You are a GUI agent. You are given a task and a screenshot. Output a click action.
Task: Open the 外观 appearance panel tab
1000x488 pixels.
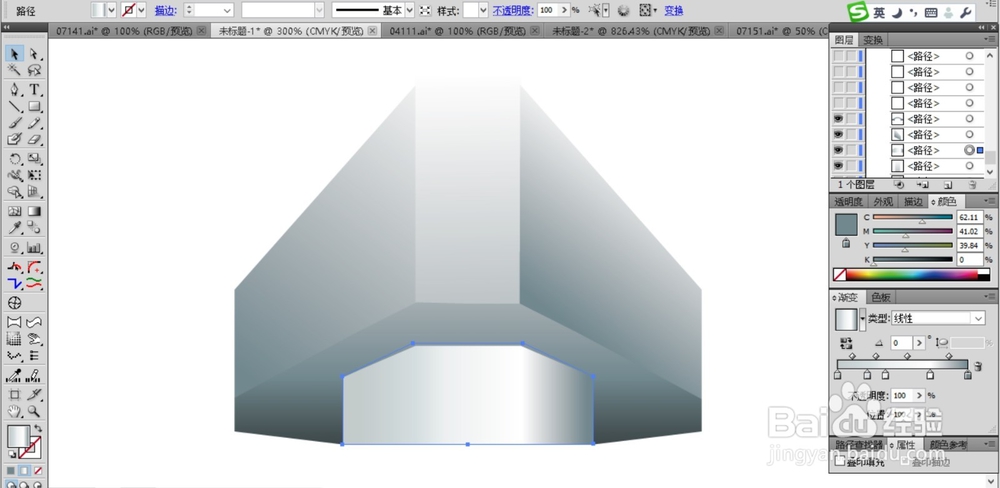[883, 202]
